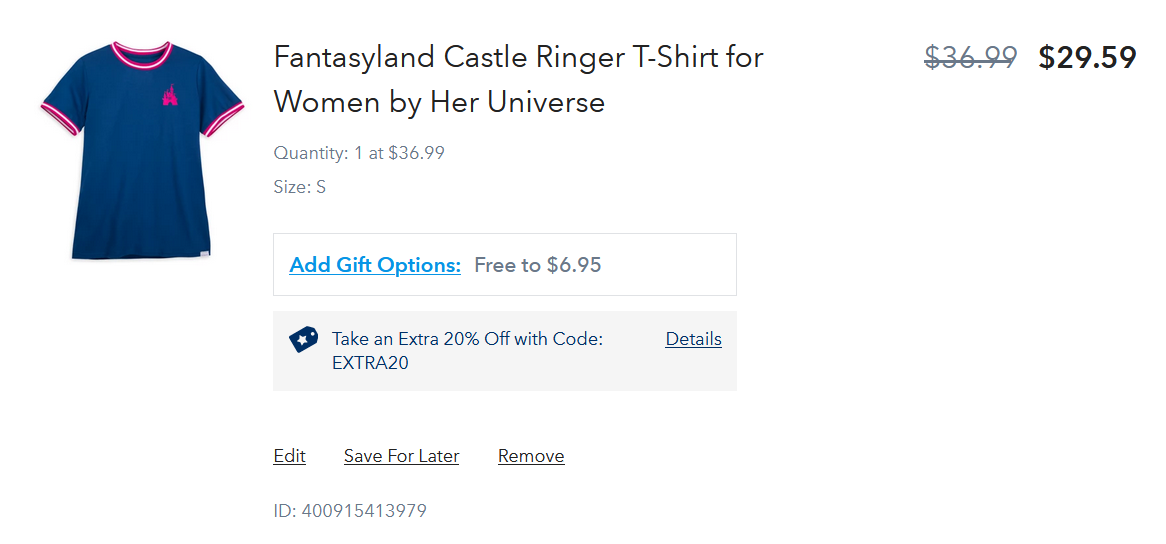Click the Size: S label
The image size is (1166, 544).
pos(299,187)
